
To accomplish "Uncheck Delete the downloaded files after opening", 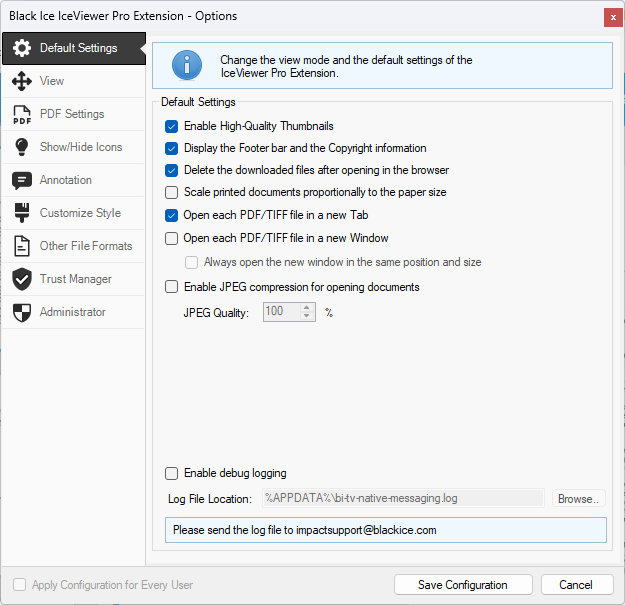I will (x=171, y=171).
